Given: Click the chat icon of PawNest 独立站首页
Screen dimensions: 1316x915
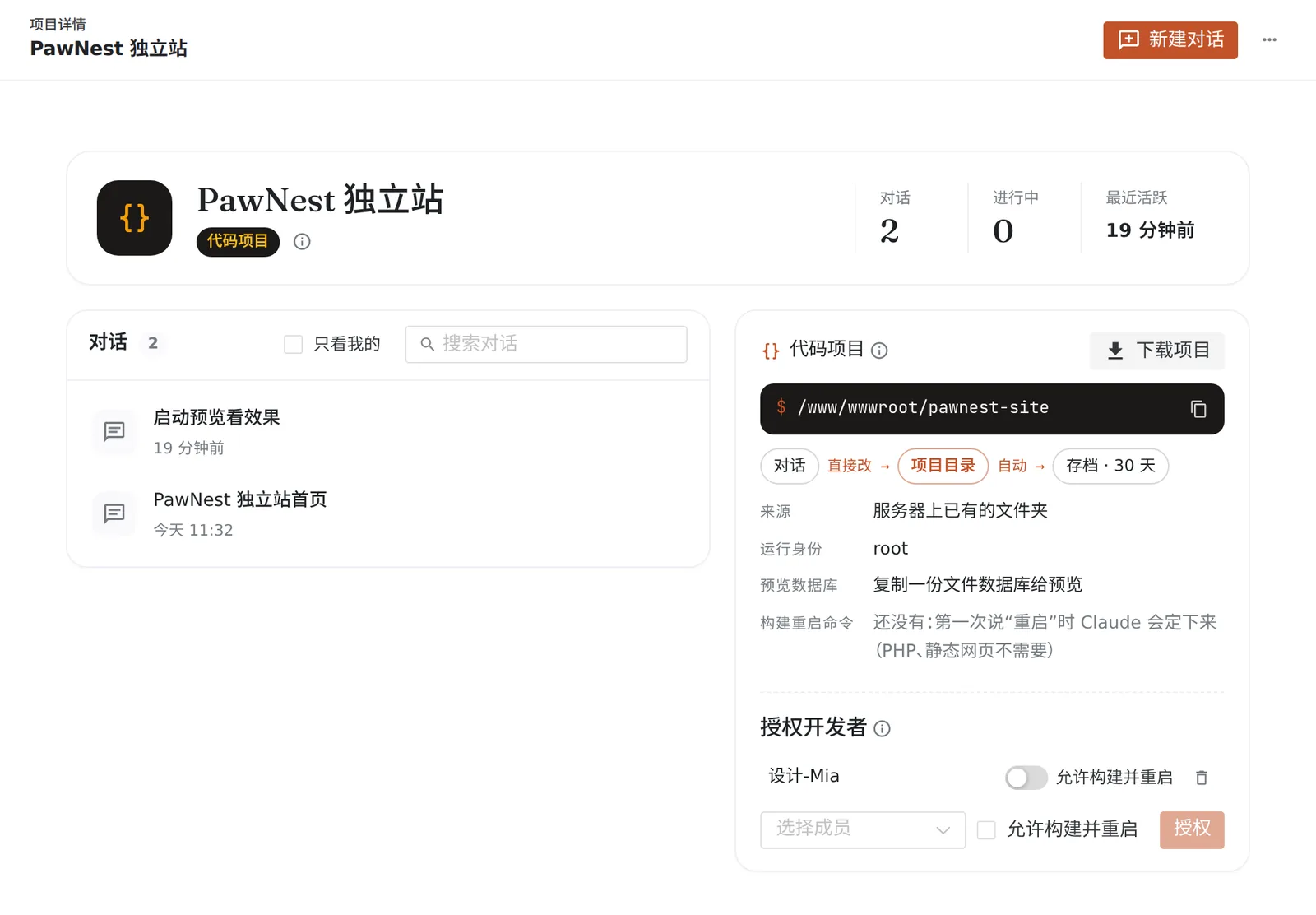Looking at the screenshot, I should point(114,513).
